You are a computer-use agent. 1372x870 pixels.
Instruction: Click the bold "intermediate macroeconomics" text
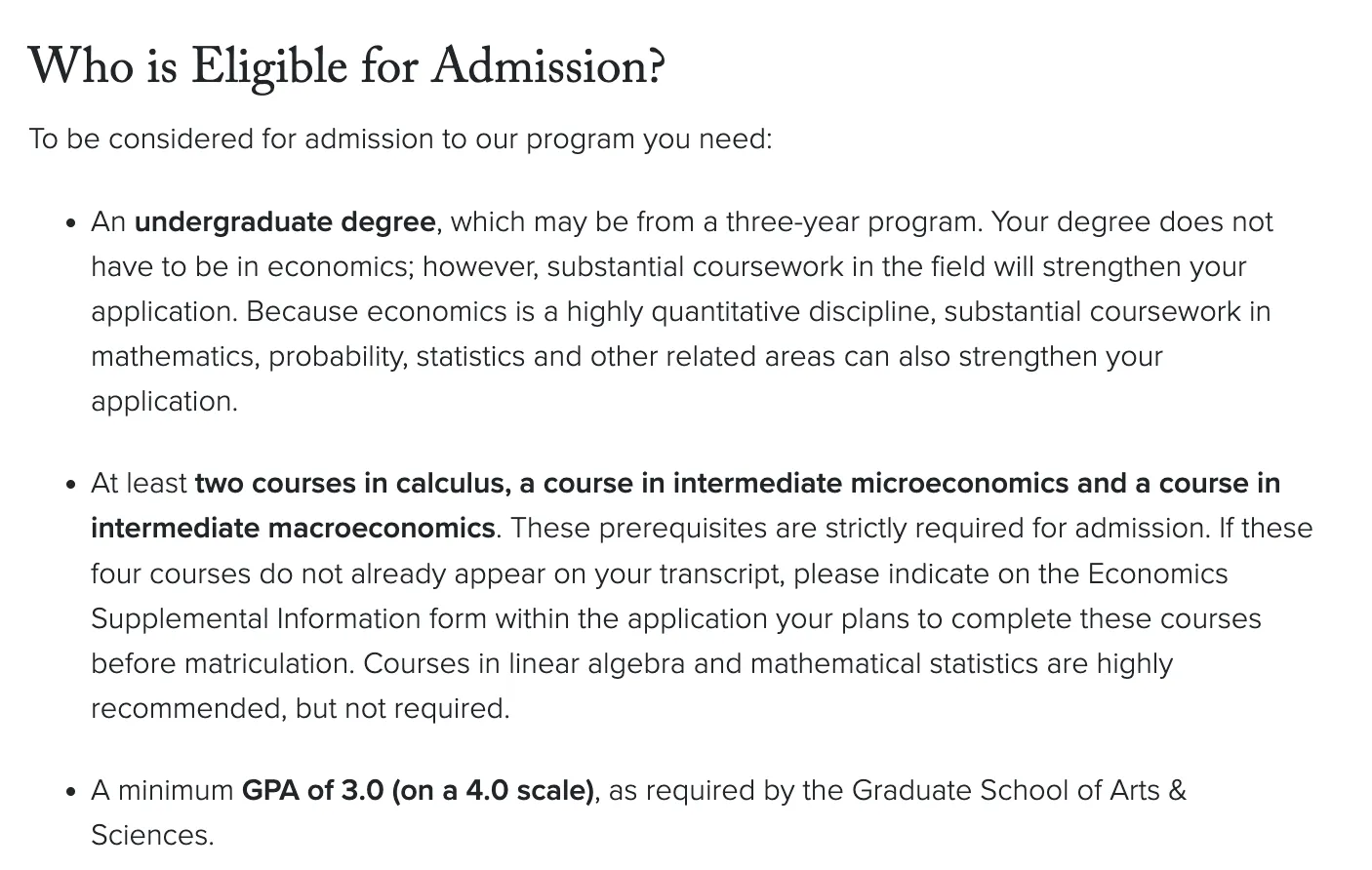click(293, 528)
